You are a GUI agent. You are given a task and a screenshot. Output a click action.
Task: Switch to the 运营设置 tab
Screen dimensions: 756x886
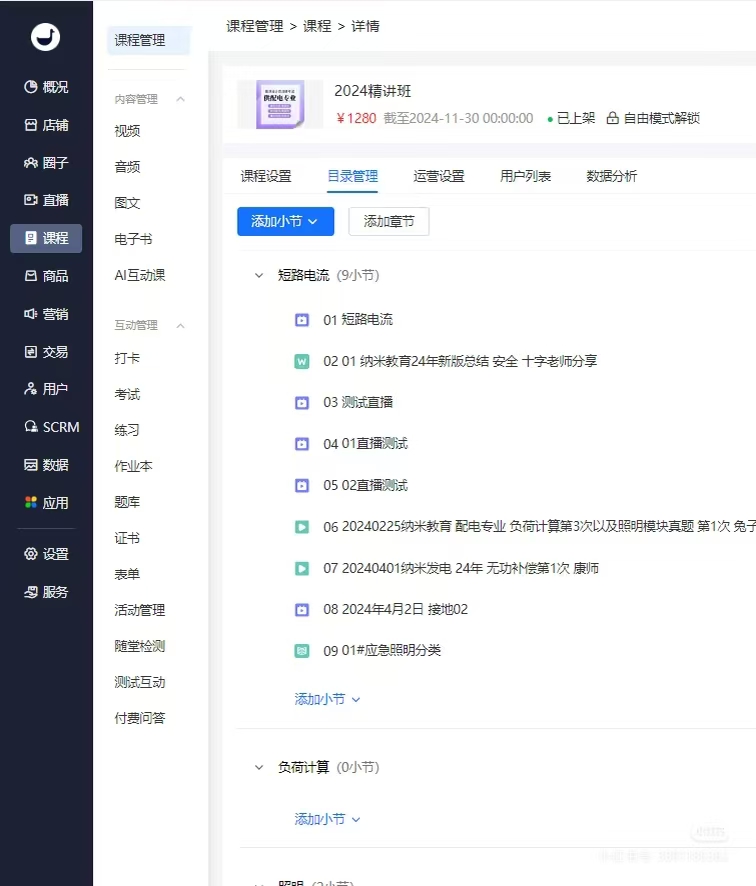[x=439, y=176]
